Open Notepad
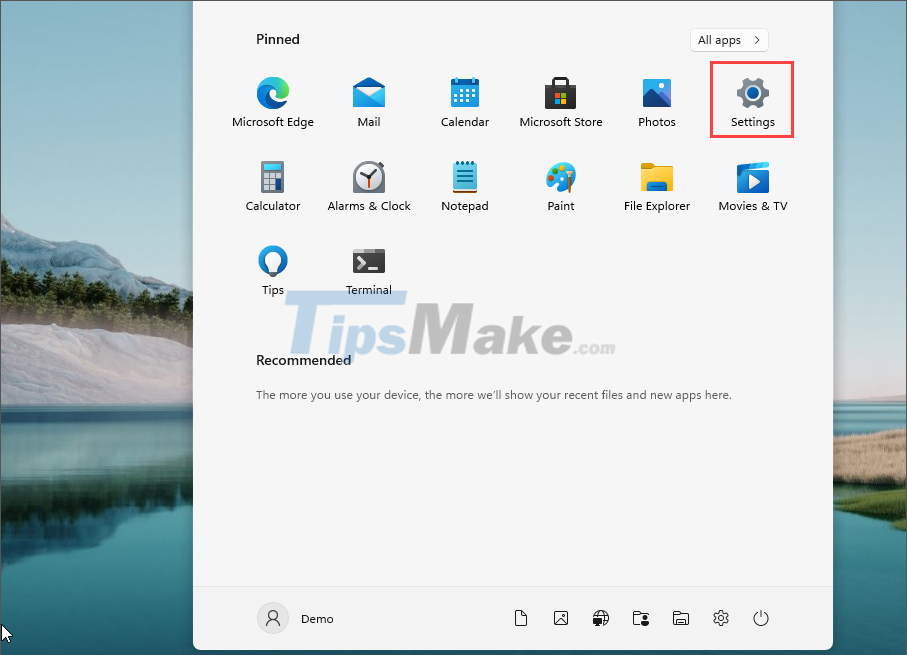The width and height of the screenshot is (907, 655). pyautogui.click(x=464, y=184)
